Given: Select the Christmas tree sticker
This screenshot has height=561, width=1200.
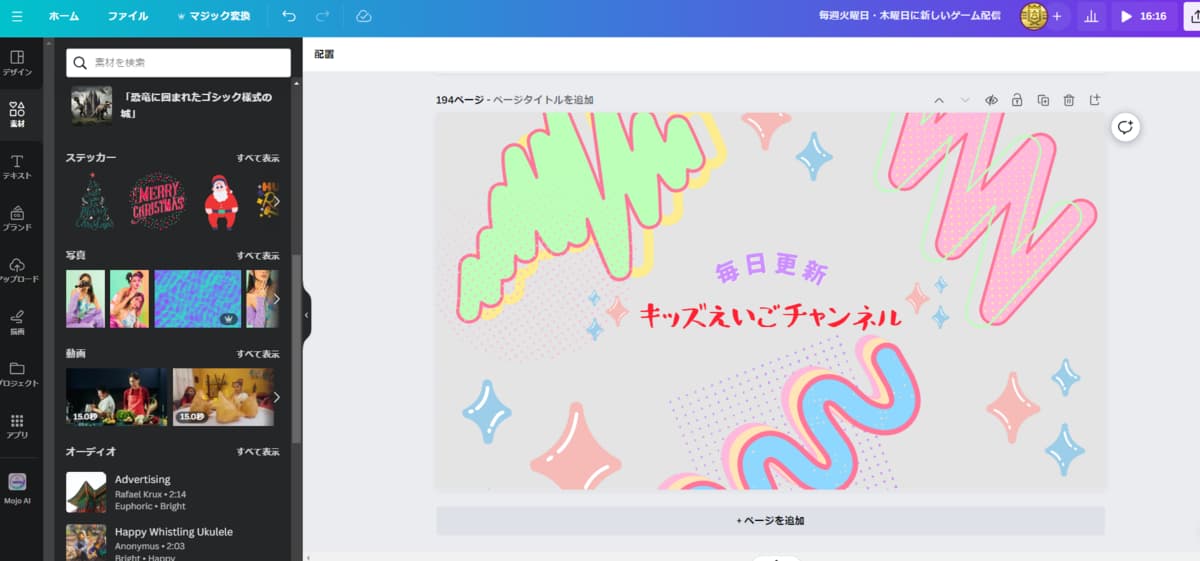Looking at the screenshot, I should coord(96,201).
